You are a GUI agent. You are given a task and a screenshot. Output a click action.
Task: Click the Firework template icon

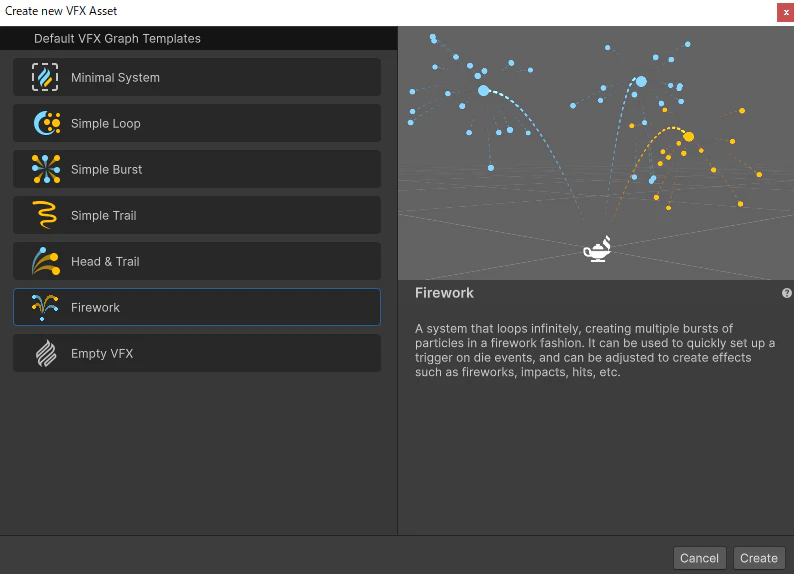tap(45, 307)
